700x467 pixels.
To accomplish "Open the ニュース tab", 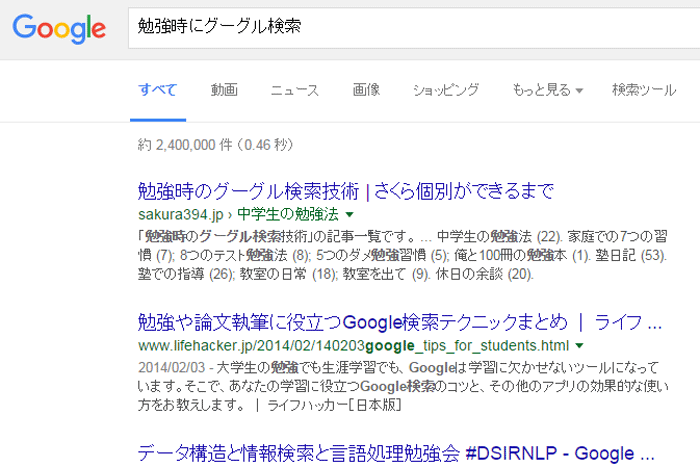I will [295, 90].
